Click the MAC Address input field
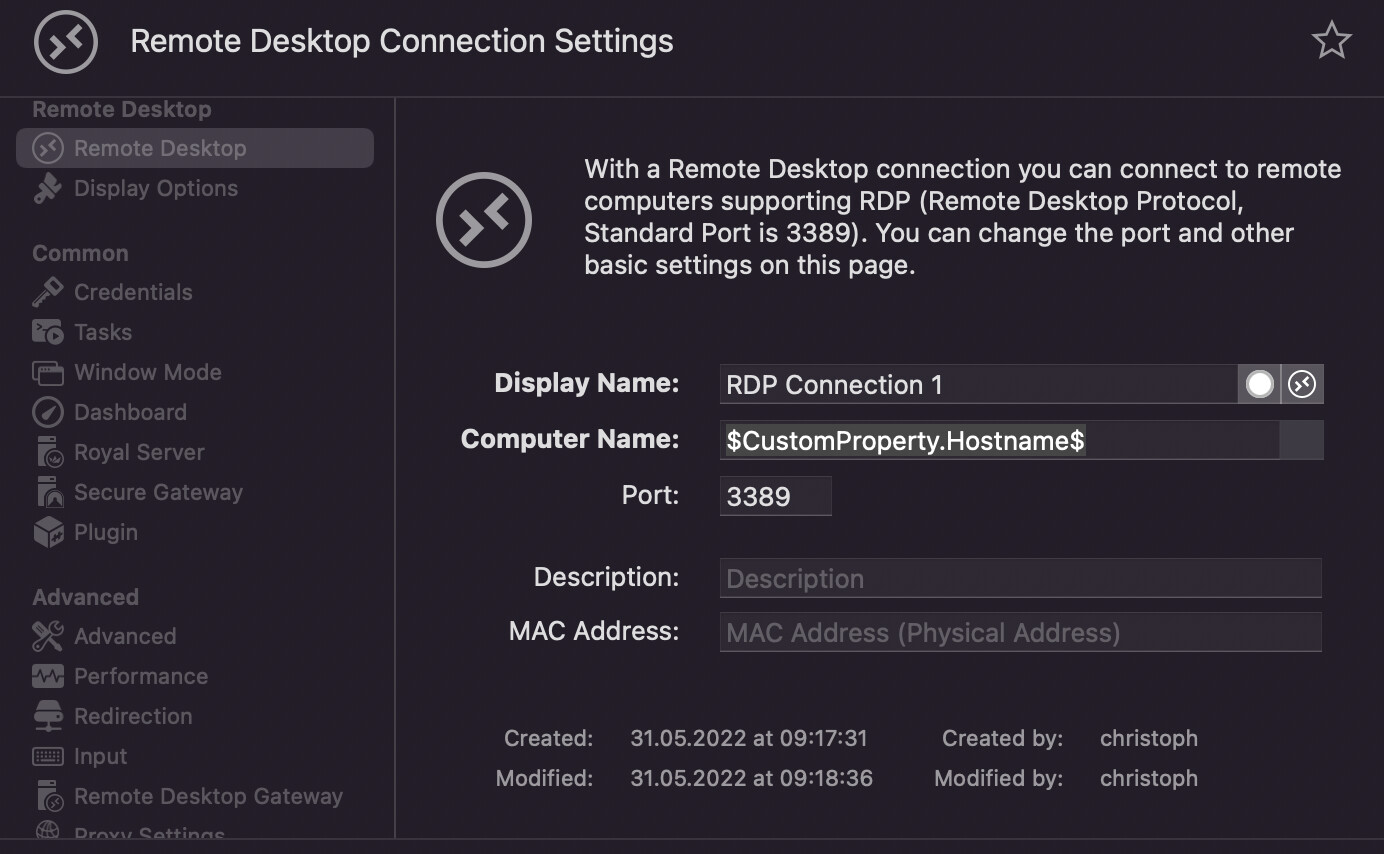The height and width of the screenshot is (854, 1384). [1020, 632]
